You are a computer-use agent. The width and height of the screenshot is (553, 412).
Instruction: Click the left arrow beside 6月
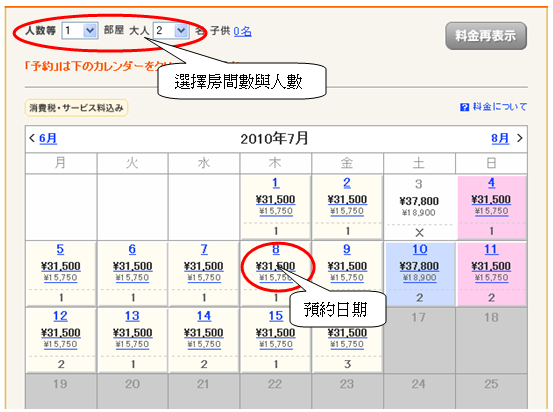(32, 138)
